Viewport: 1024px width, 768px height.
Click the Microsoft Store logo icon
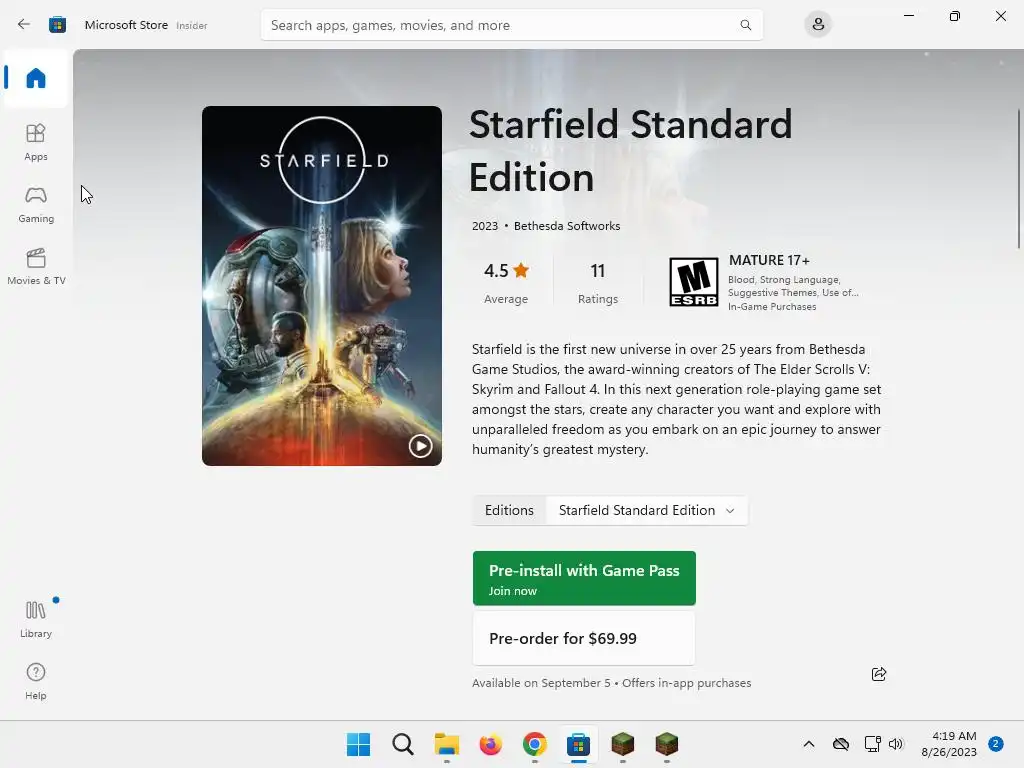pyautogui.click(x=57, y=25)
